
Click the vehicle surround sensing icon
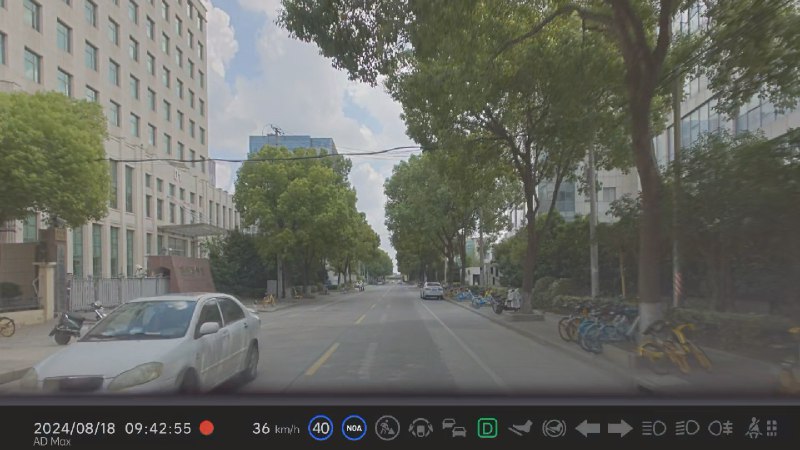coord(420,428)
